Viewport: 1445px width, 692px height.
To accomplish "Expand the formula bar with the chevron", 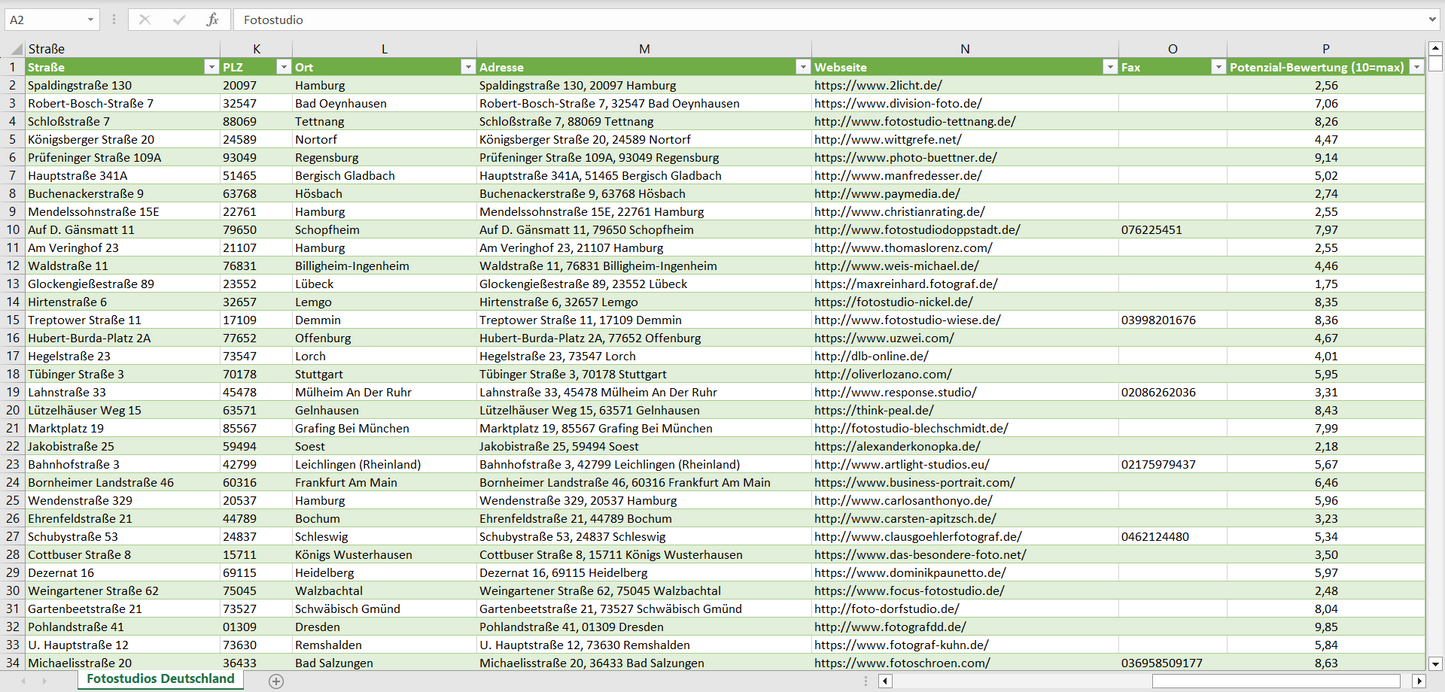I will tap(1433, 20).
